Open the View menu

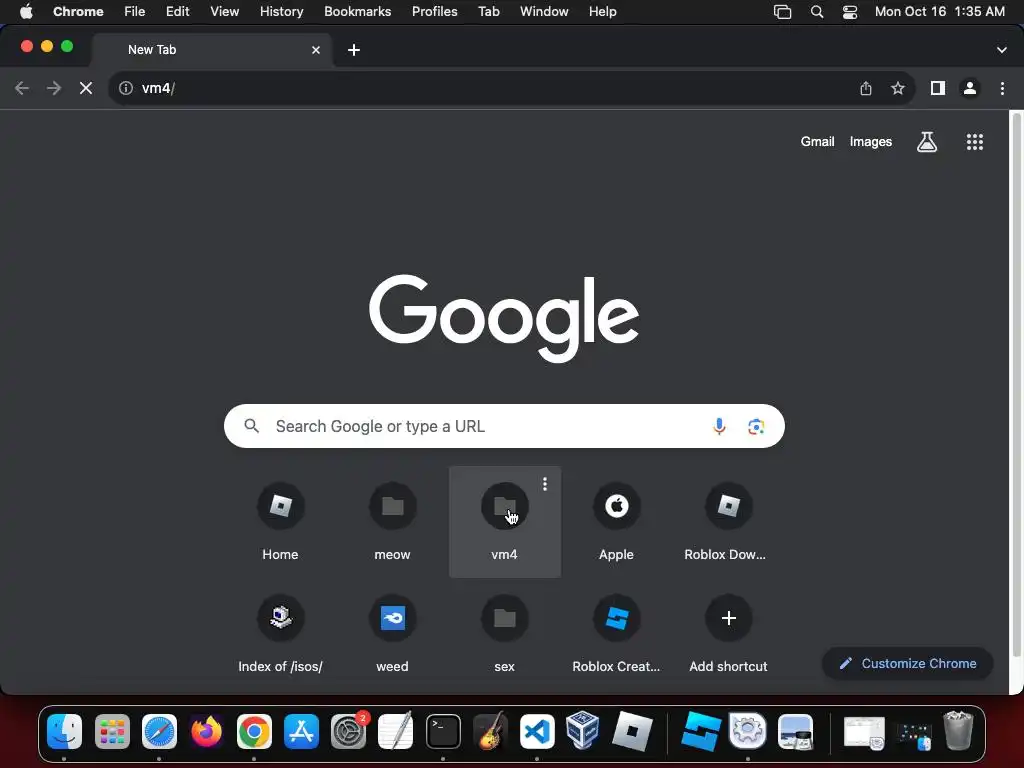[225, 11]
